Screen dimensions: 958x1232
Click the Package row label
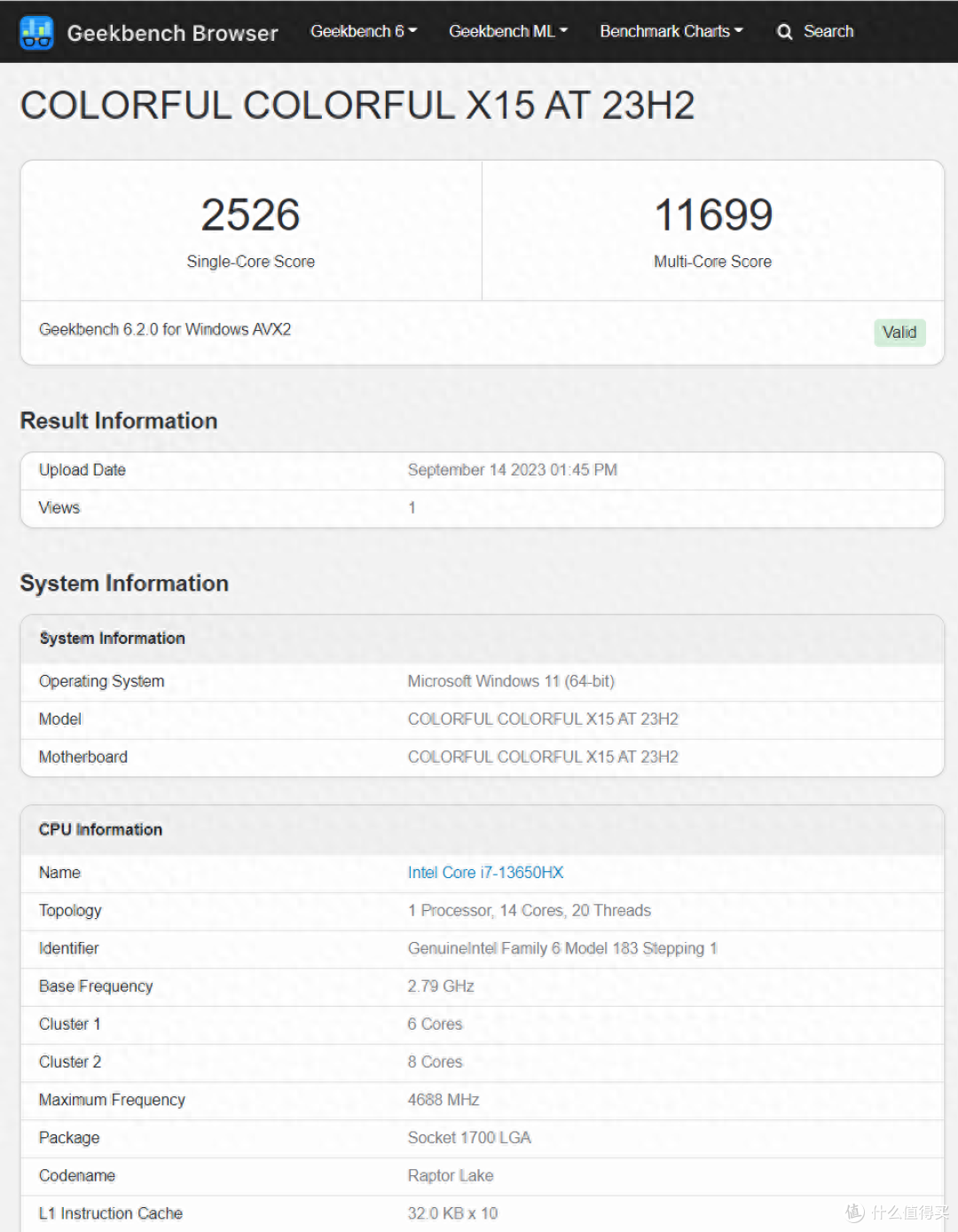click(x=69, y=1138)
